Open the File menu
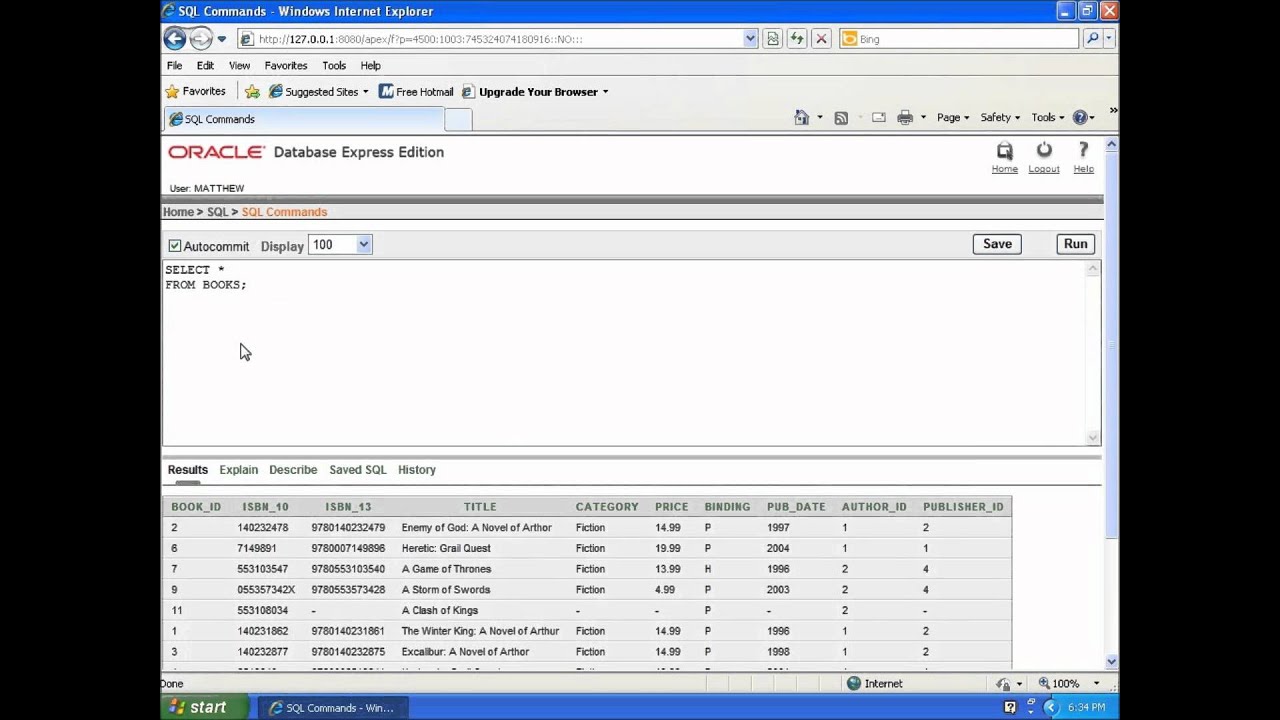Image resolution: width=1280 pixels, height=720 pixels. [174, 66]
